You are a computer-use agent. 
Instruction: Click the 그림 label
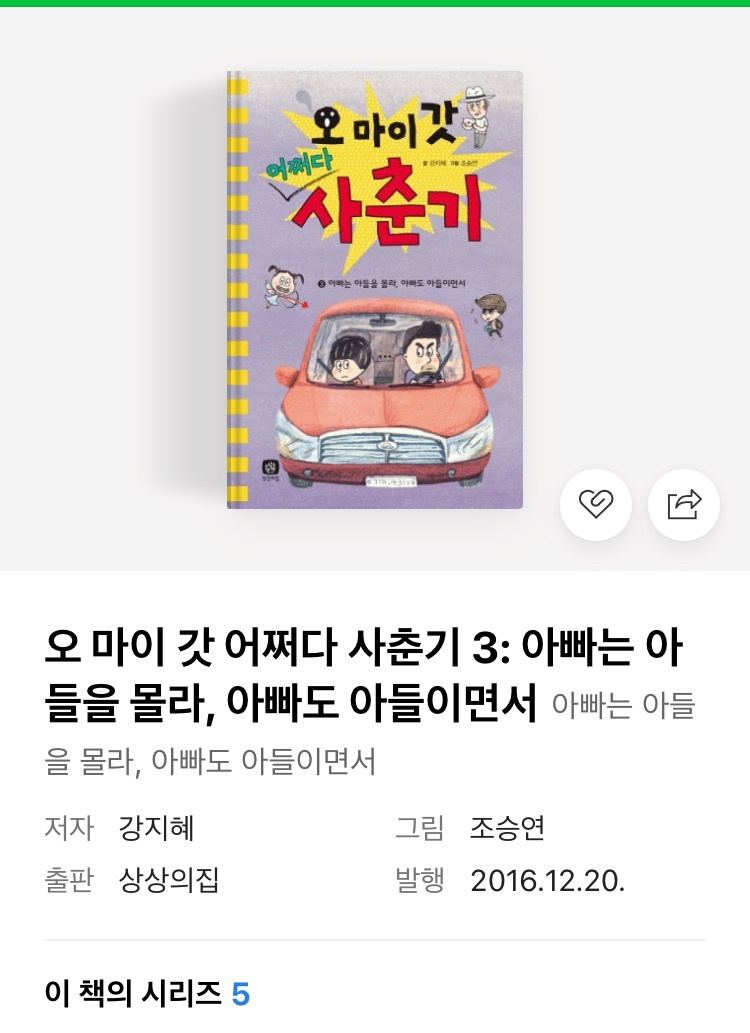419,827
